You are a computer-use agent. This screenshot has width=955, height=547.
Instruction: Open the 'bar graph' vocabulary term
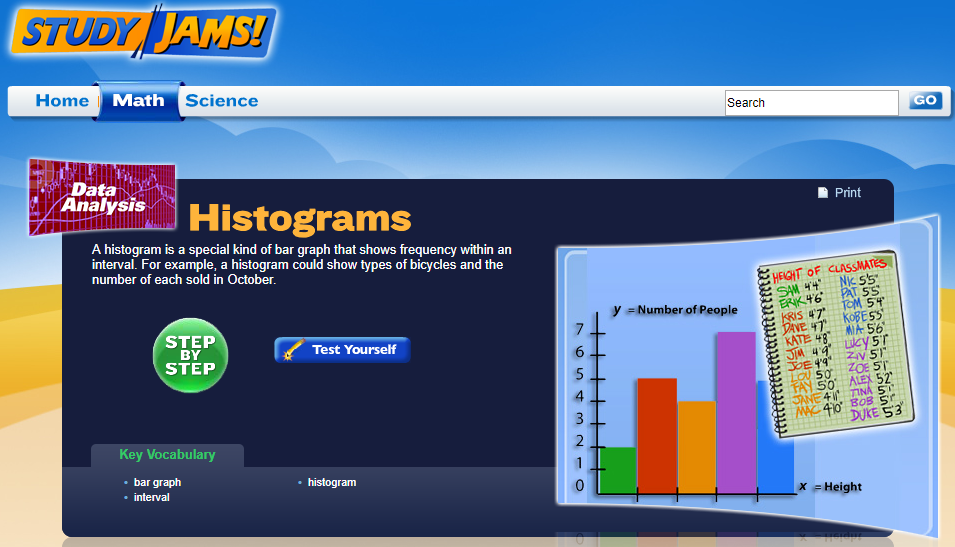157,482
